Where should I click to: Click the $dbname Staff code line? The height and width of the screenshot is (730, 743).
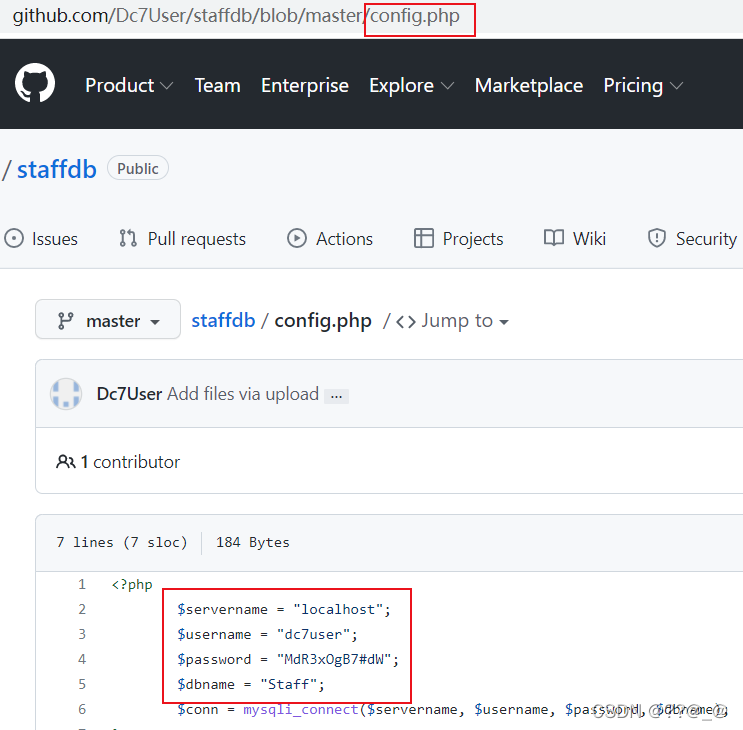click(251, 685)
